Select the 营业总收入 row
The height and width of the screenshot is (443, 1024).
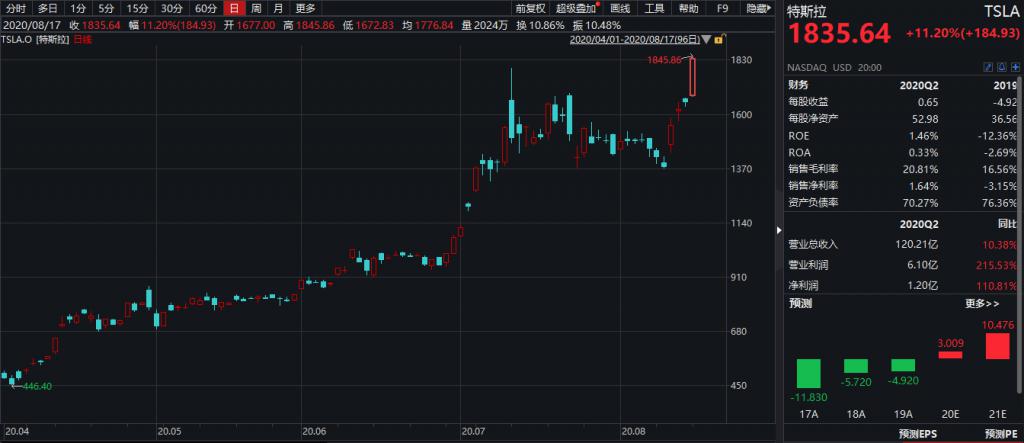pyautogui.click(x=902, y=244)
